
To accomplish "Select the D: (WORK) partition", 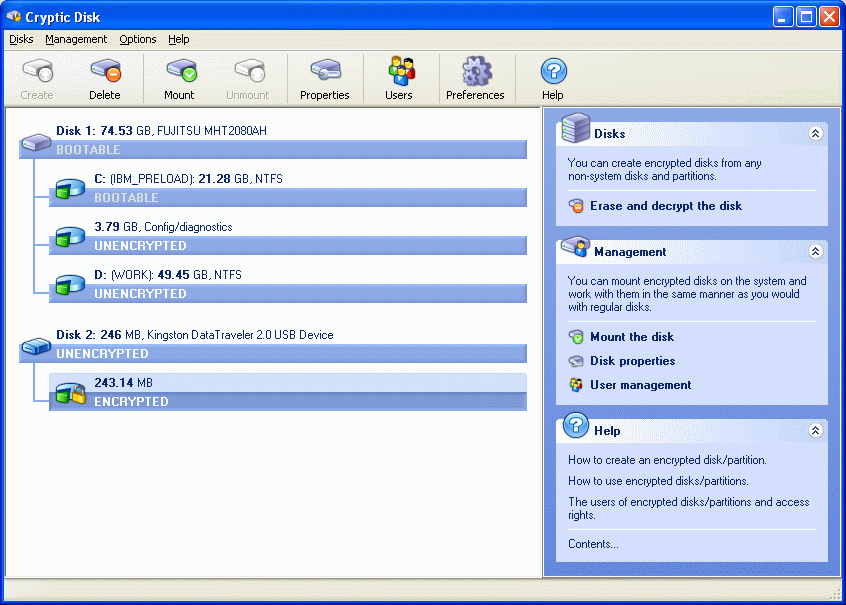I will click(167, 275).
